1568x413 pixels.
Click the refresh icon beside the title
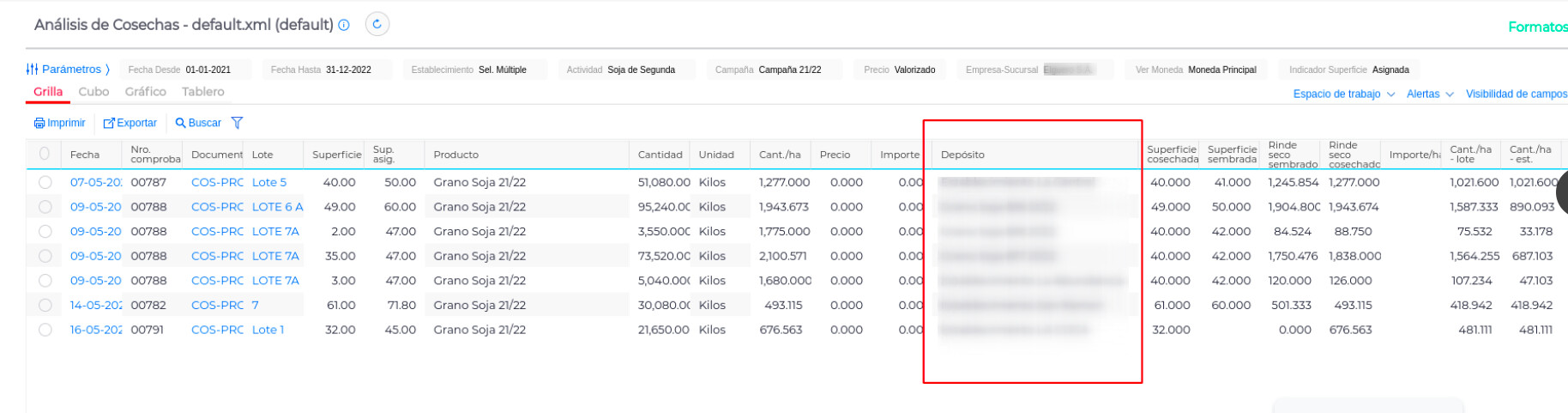377,24
